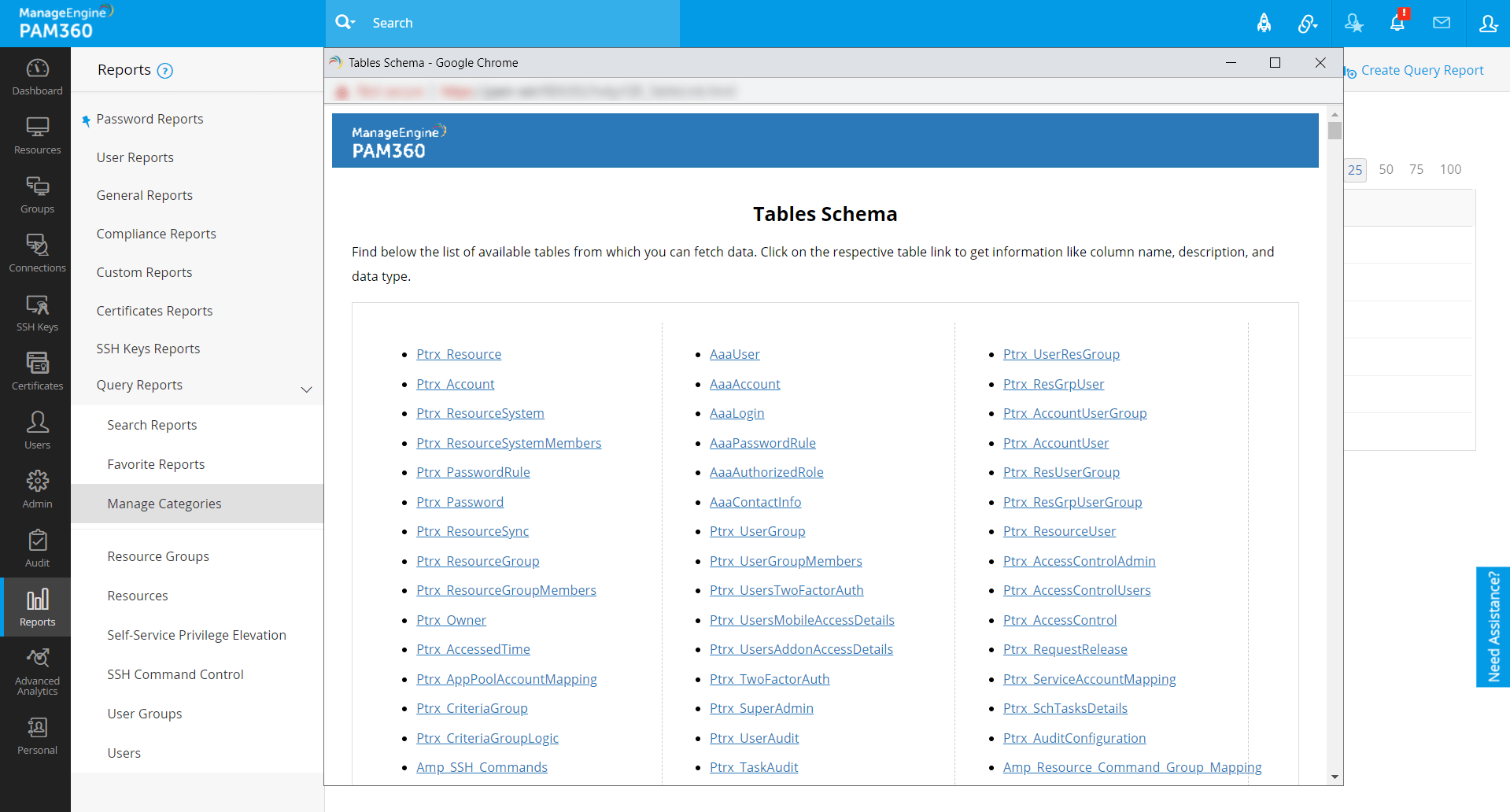Select the User Groups category
The width and height of the screenshot is (1510, 812).
tap(145, 714)
